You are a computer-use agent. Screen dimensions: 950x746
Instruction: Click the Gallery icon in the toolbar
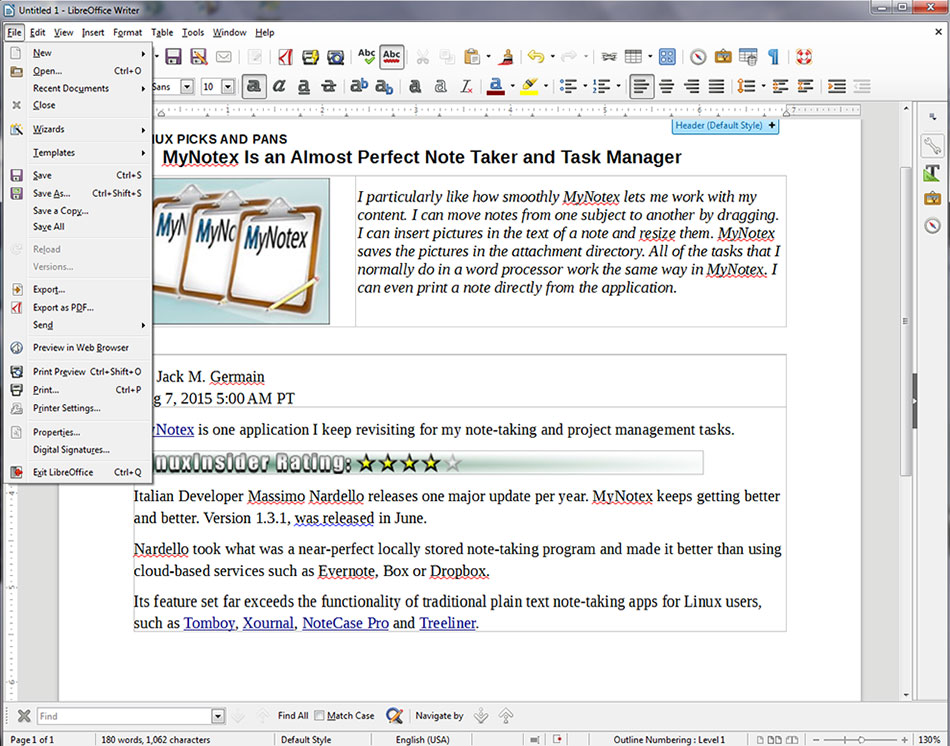tap(723, 57)
